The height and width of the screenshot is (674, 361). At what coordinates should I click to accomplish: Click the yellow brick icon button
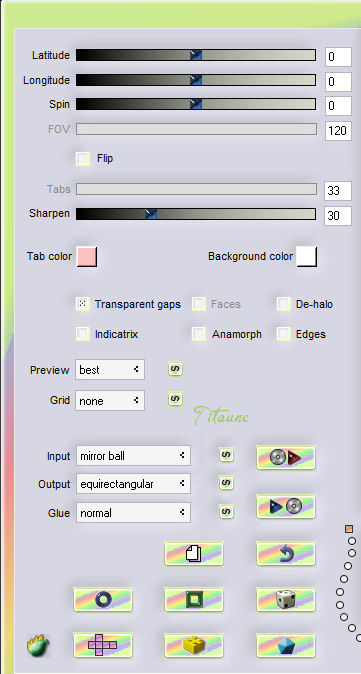(x=194, y=645)
